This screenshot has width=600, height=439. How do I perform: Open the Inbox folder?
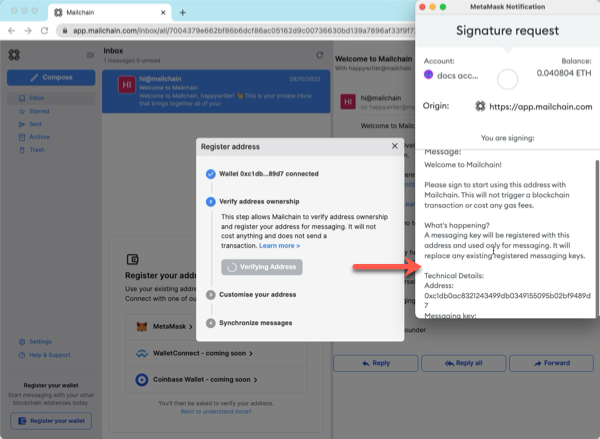pos(51,98)
